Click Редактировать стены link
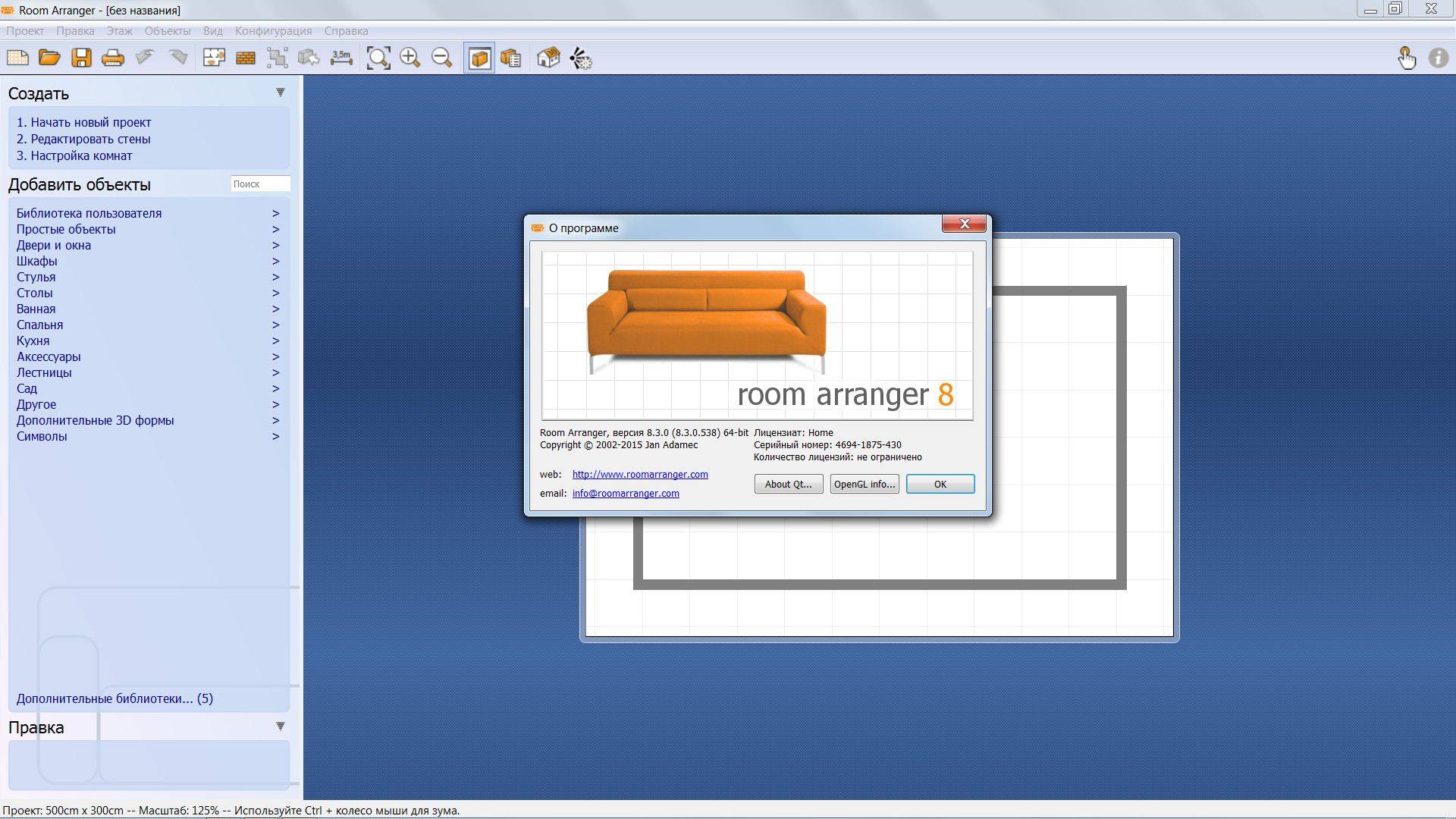The width and height of the screenshot is (1456, 819). pyautogui.click(x=83, y=139)
